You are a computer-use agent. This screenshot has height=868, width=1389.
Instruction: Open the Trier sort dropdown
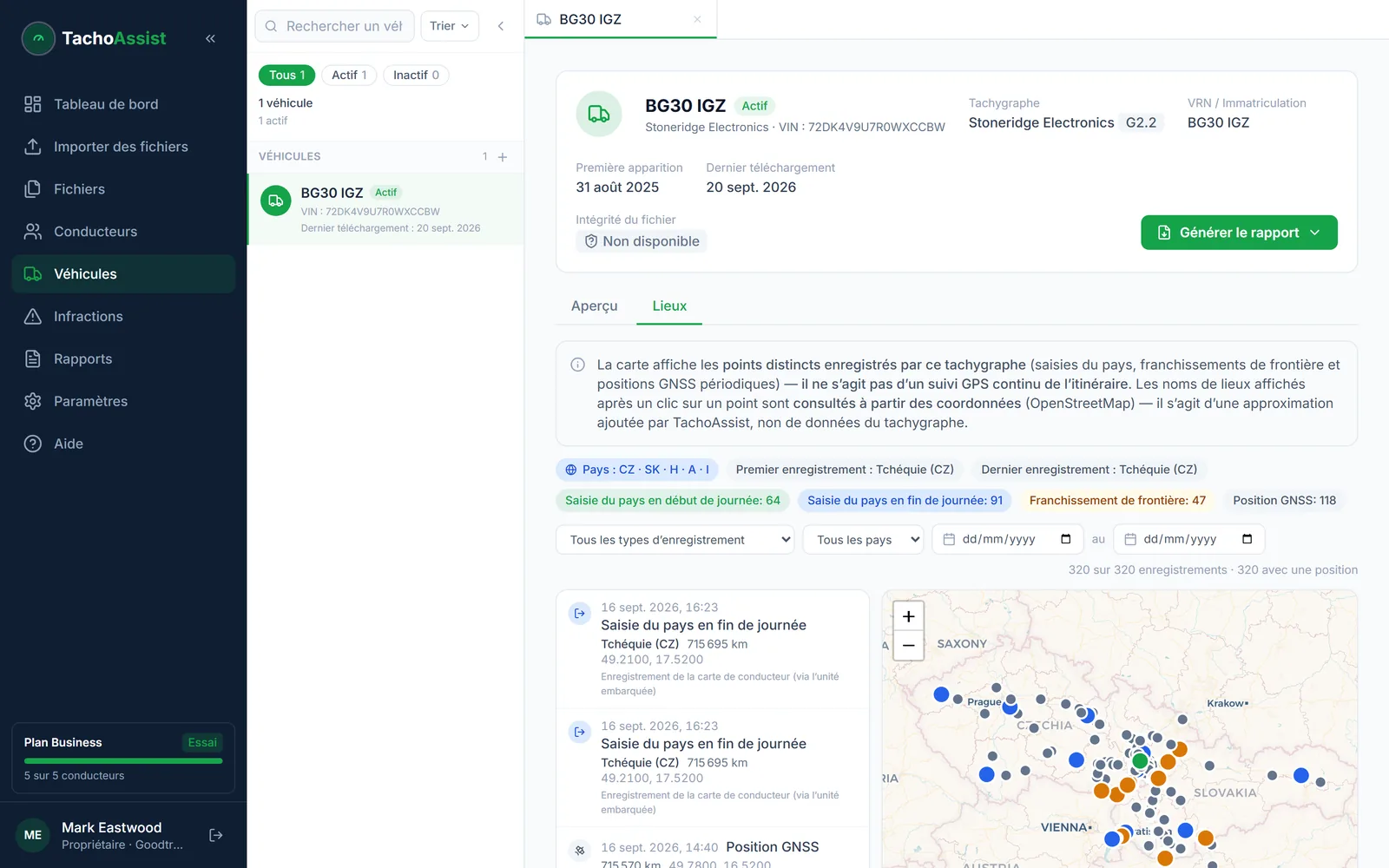pos(450,26)
